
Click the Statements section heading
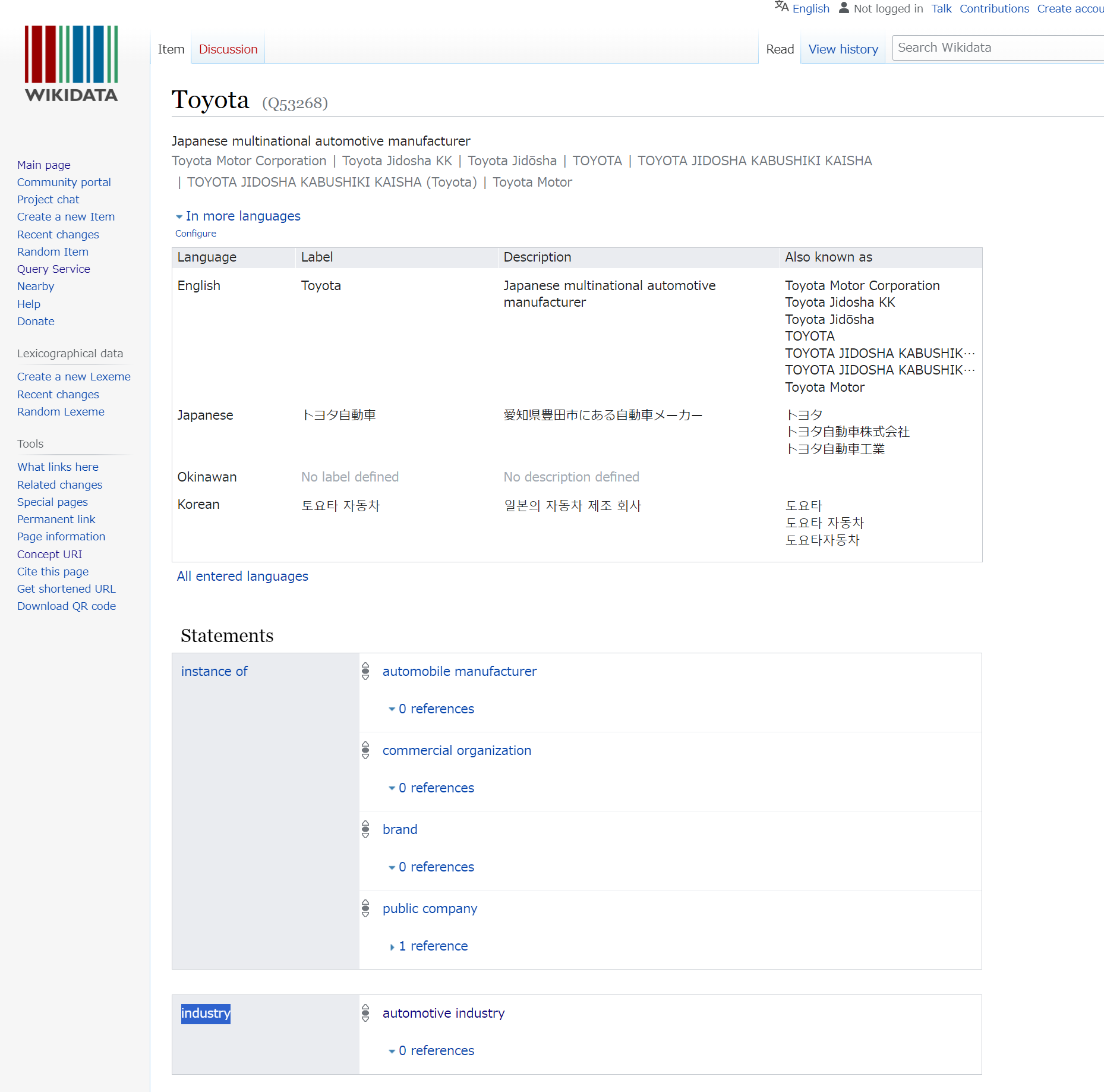point(227,635)
